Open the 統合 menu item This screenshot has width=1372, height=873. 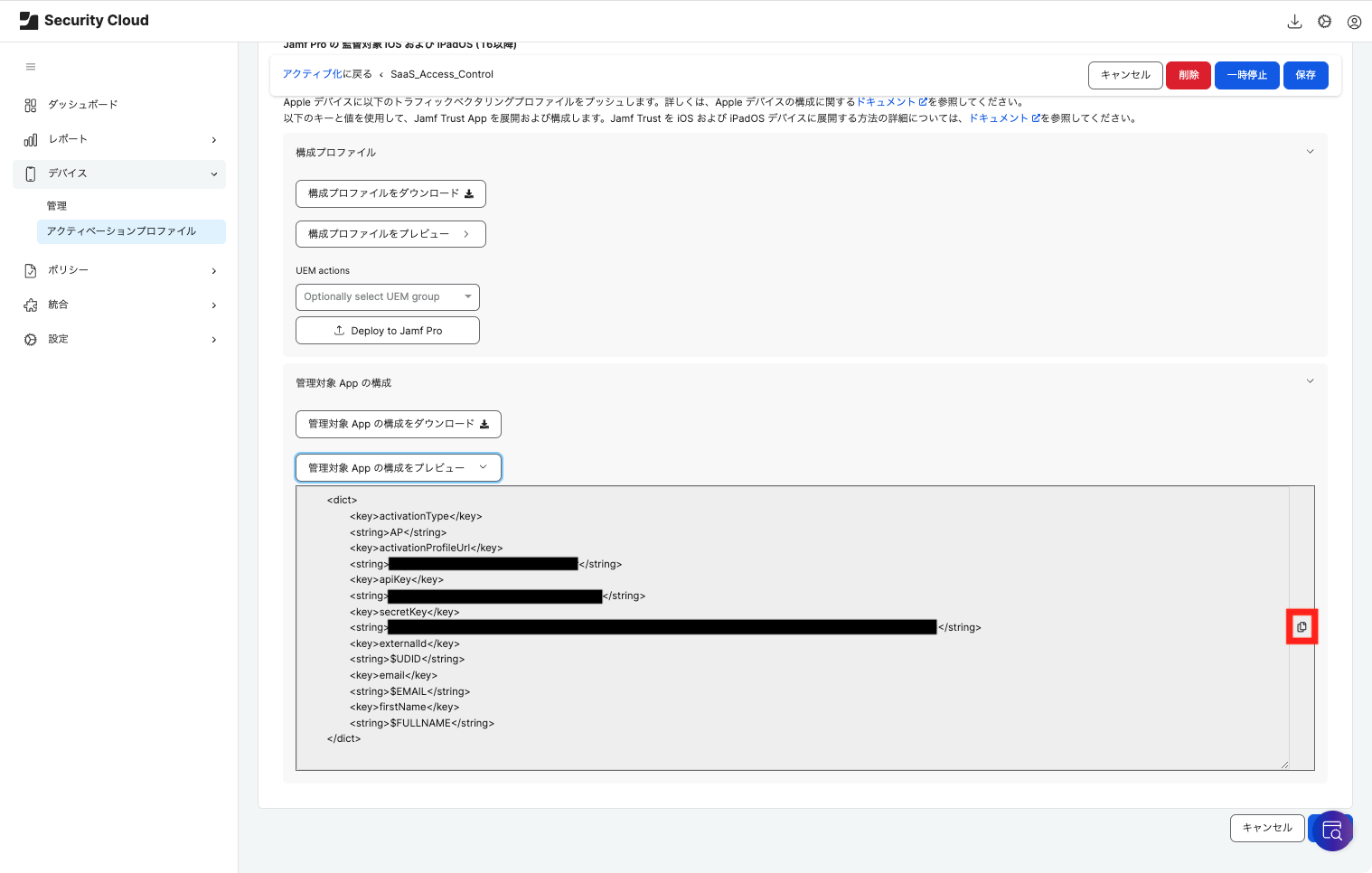coord(119,305)
